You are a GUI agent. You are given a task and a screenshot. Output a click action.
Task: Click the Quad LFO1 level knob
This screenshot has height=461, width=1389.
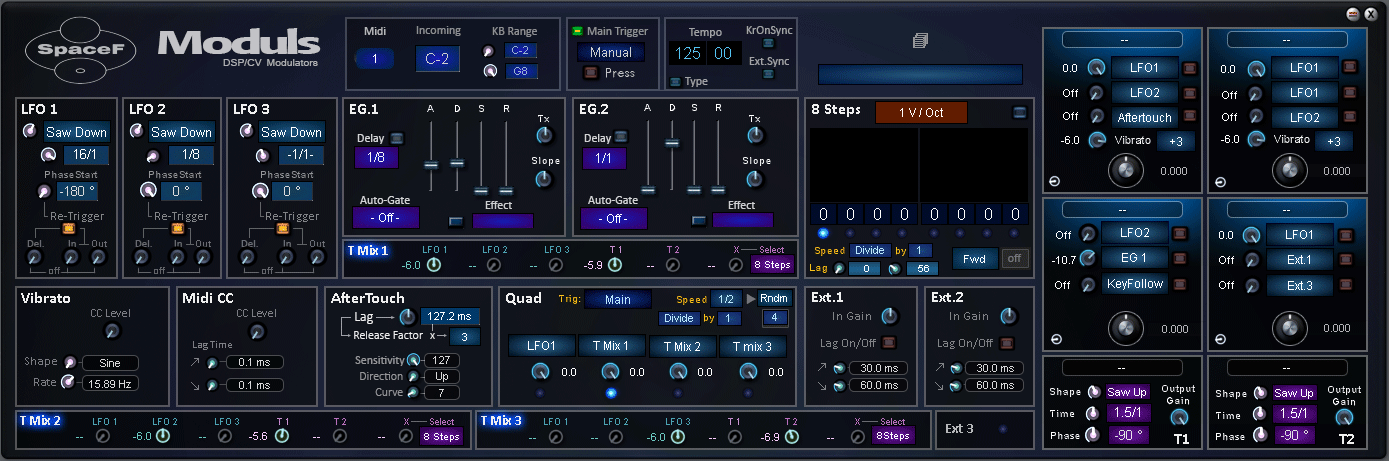(x=540, y=372)
